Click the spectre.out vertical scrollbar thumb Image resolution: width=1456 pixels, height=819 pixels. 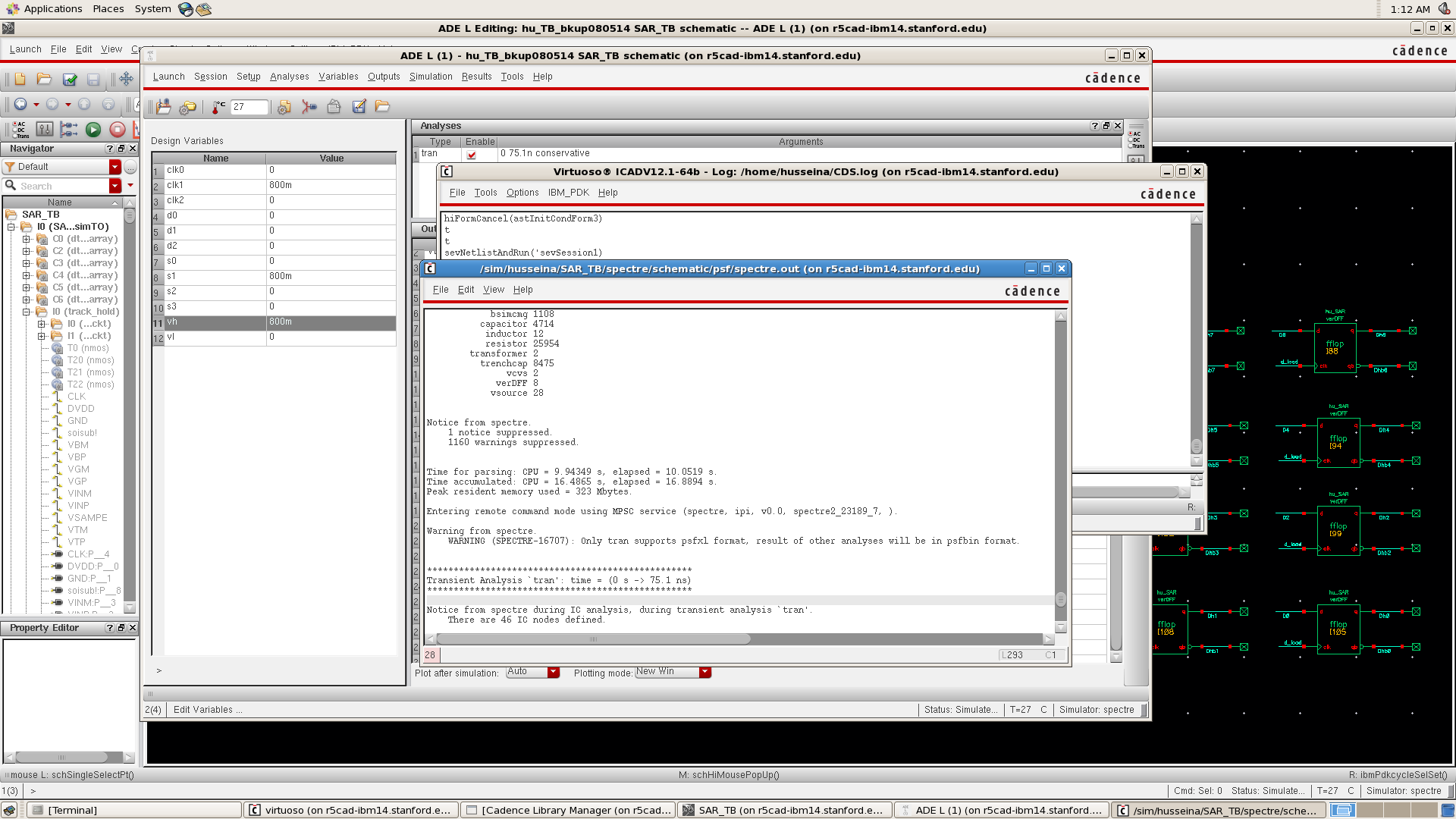click(x=1061, y=599)
